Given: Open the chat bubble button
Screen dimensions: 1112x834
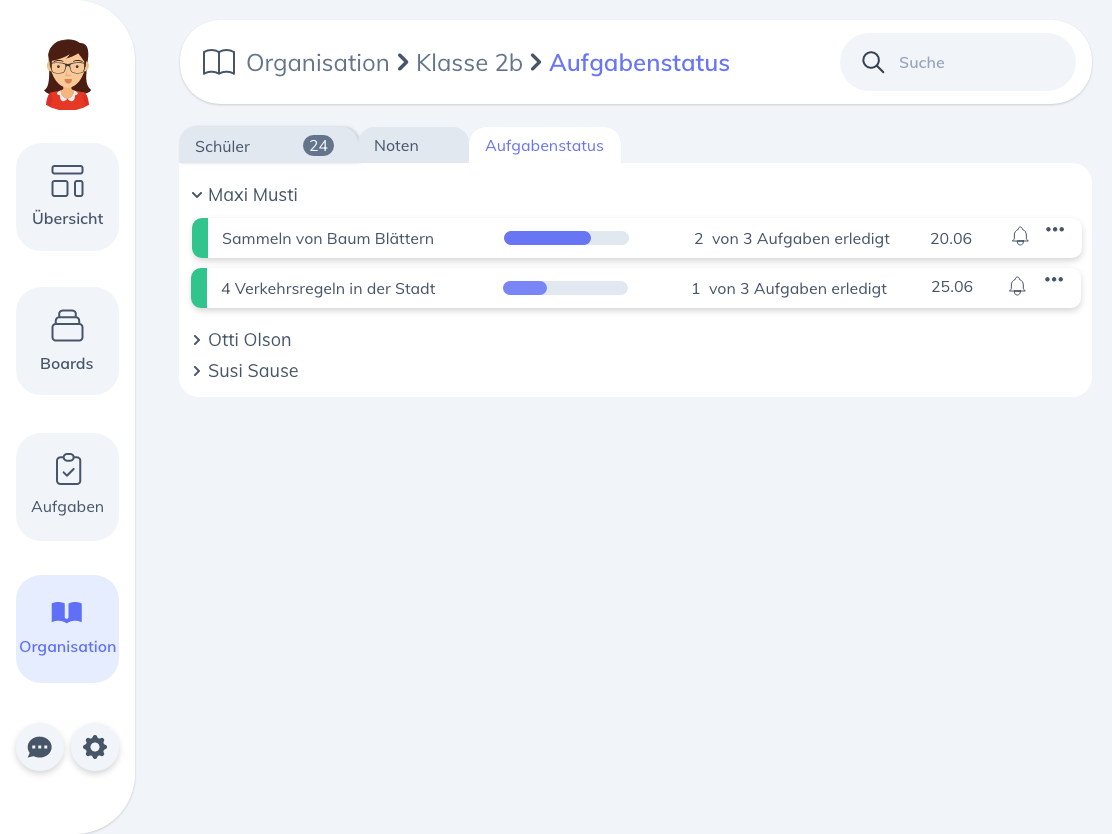Looking at the screenshot, I should tap(40, 747).
